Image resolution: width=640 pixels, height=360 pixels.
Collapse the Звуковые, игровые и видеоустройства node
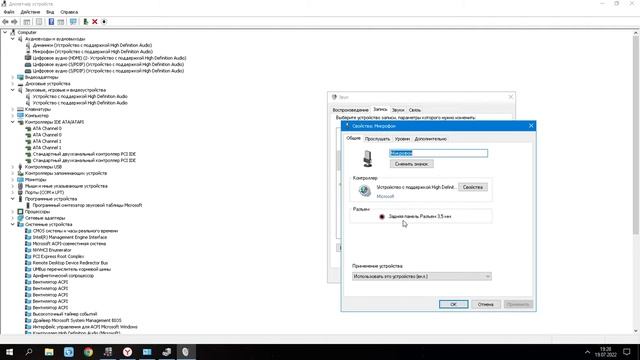pyautogui.click(x=13, y=90)
